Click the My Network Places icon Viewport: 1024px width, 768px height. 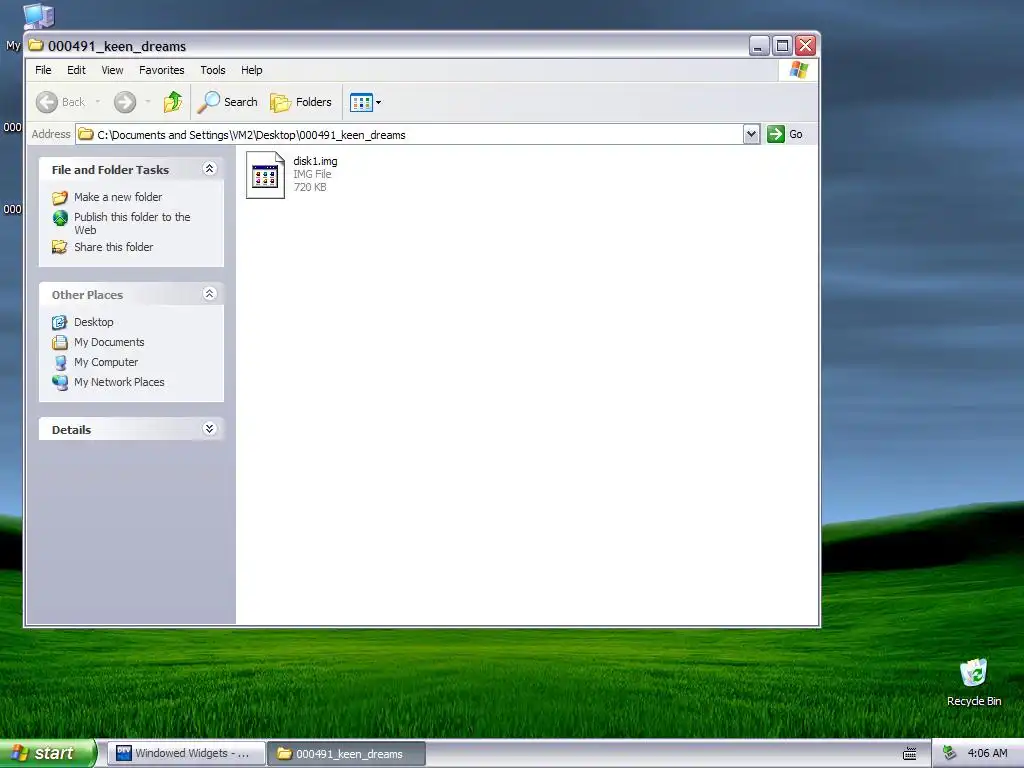(60, 382)
